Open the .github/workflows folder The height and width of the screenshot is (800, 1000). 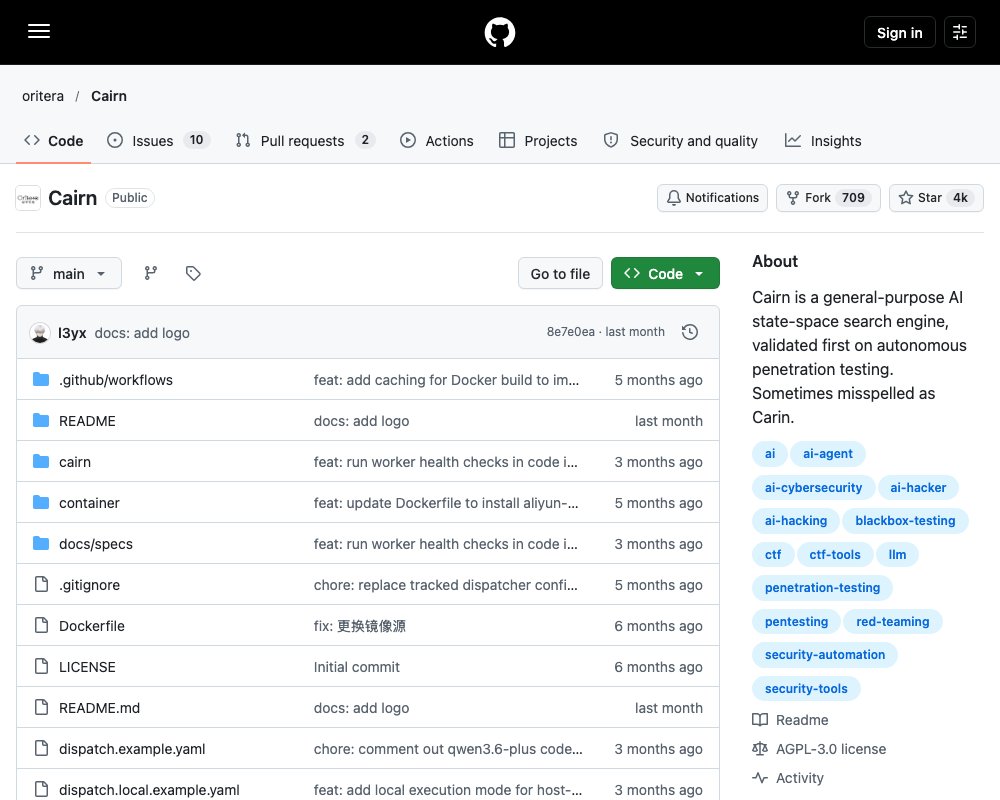[x=115, y=380]
